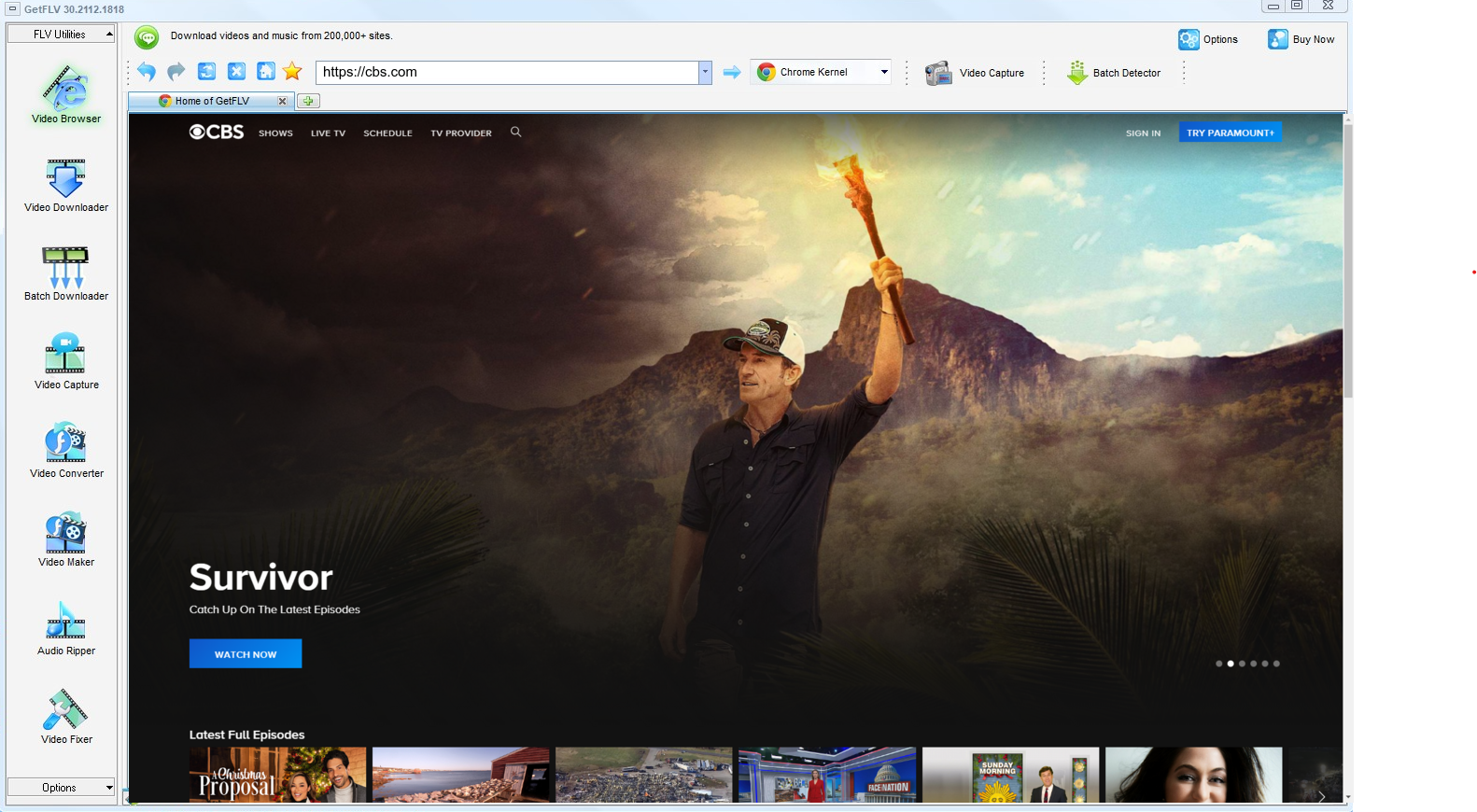Click the WATCH NOW button
Screen dimensions: 1477x812
coord(246,653)
